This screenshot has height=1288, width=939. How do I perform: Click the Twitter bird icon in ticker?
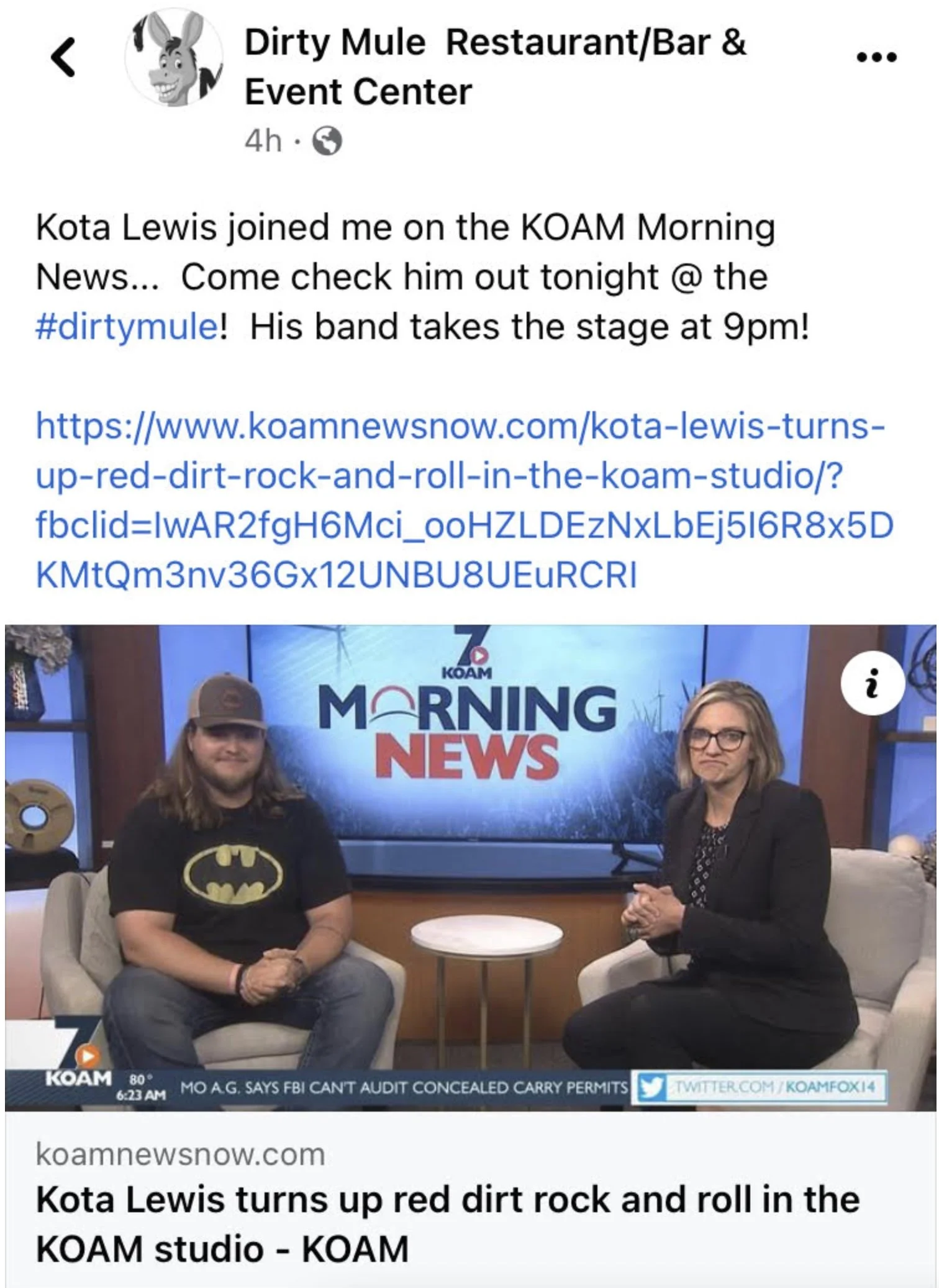pos(649,1087)
